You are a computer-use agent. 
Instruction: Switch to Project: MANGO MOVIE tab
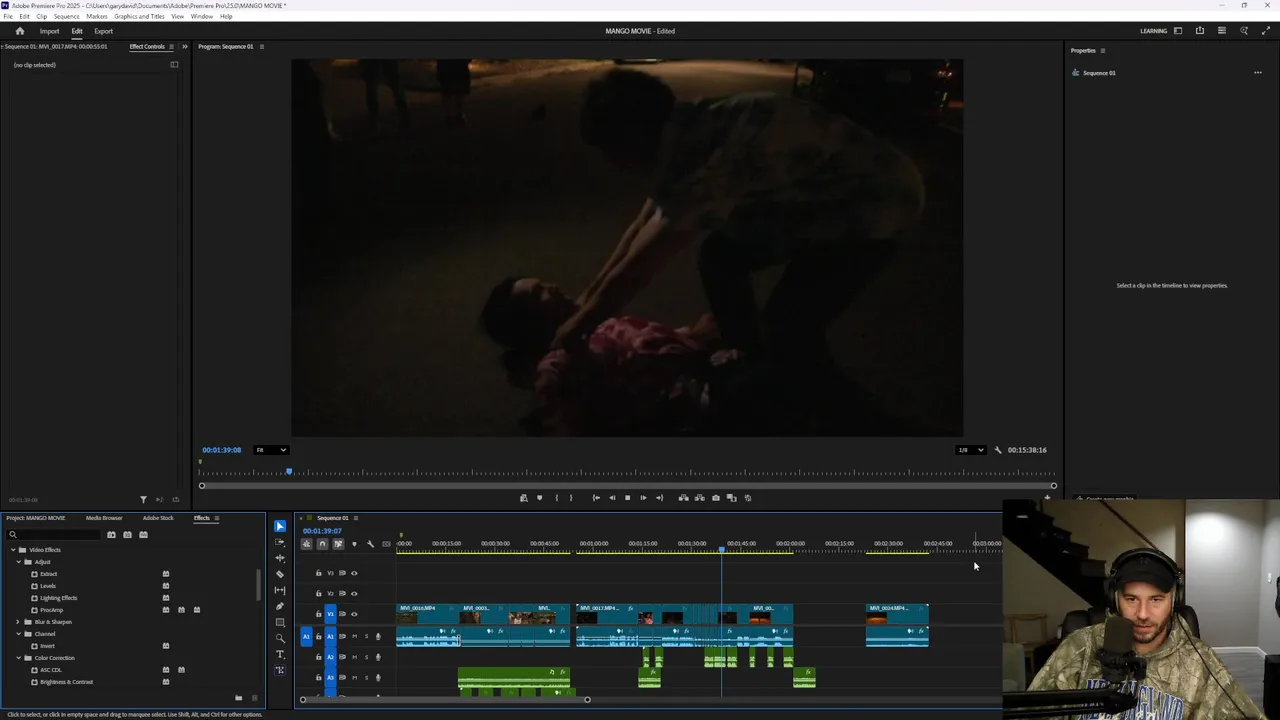(36, 518)
